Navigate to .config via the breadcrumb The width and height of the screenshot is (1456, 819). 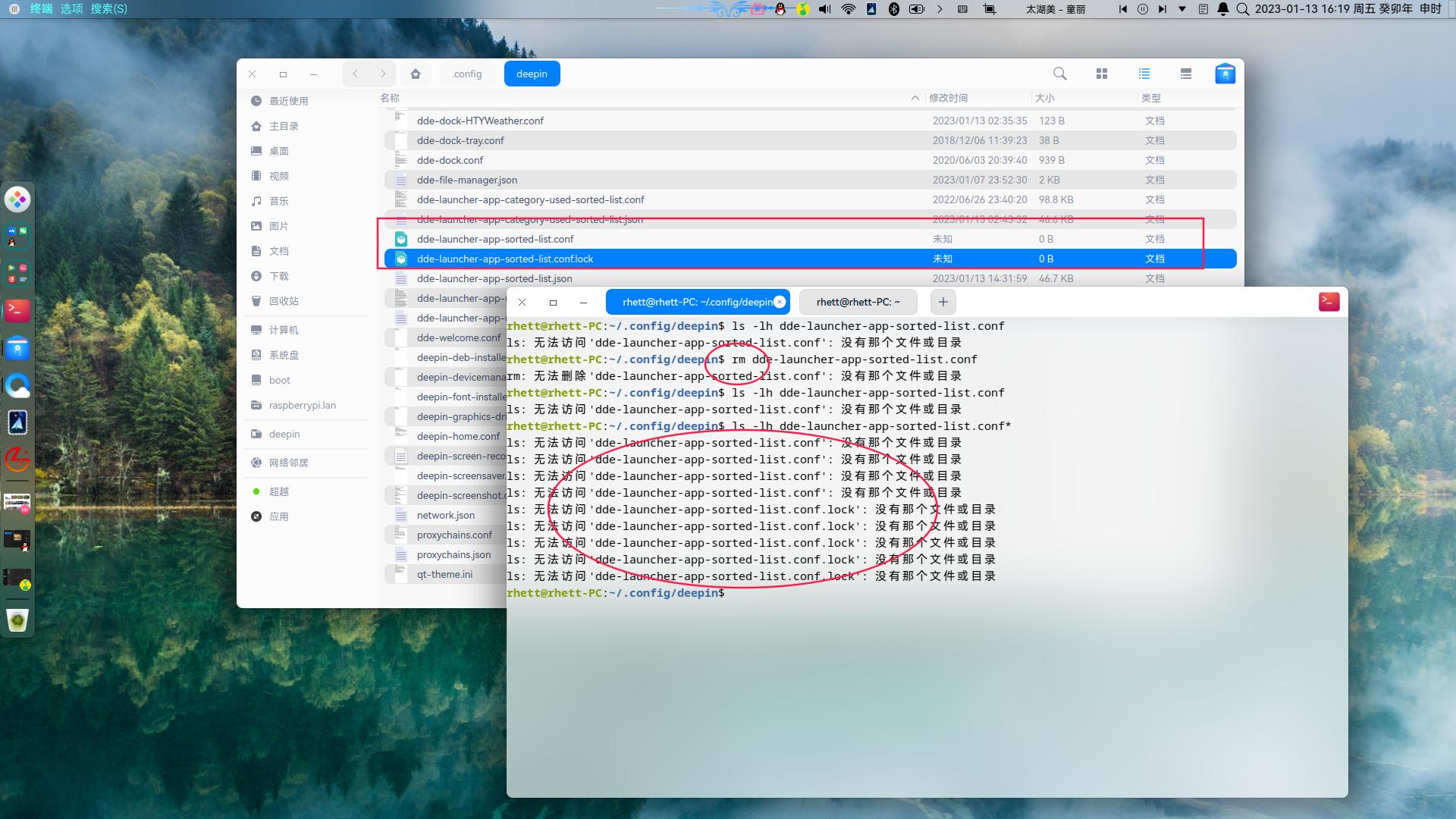point(466,74)
